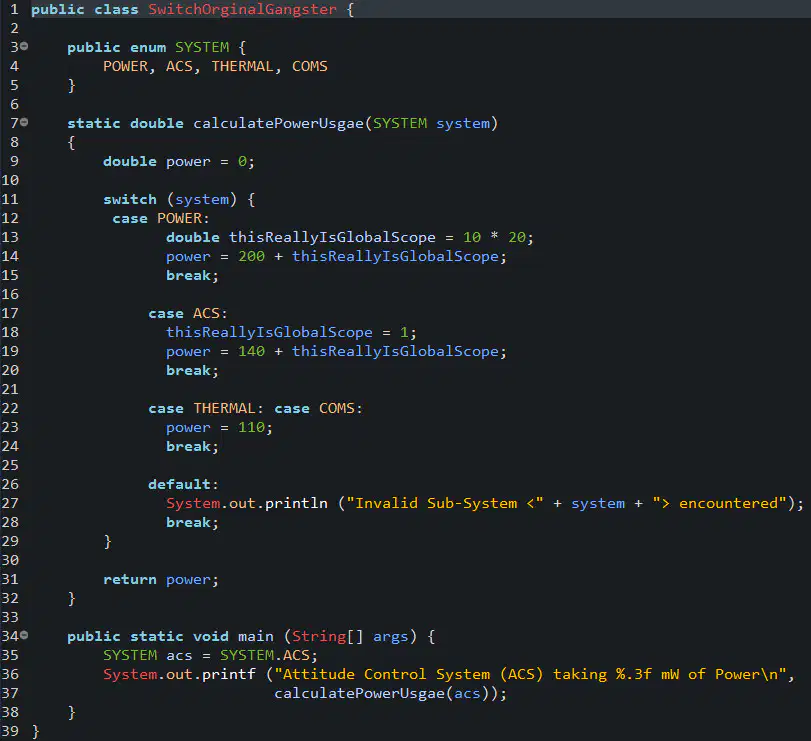Click the value 110 on line 23
This screenshot has height=741, width=811.
pyautogui.click(x=251, y=427)
